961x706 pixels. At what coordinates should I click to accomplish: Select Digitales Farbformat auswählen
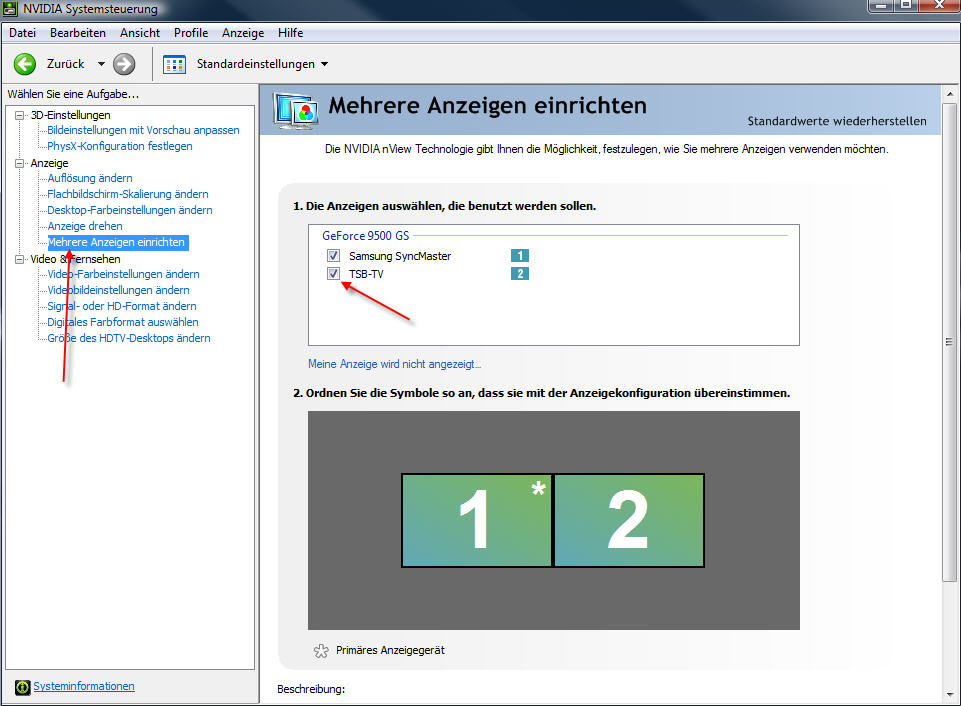pos(123,322)
